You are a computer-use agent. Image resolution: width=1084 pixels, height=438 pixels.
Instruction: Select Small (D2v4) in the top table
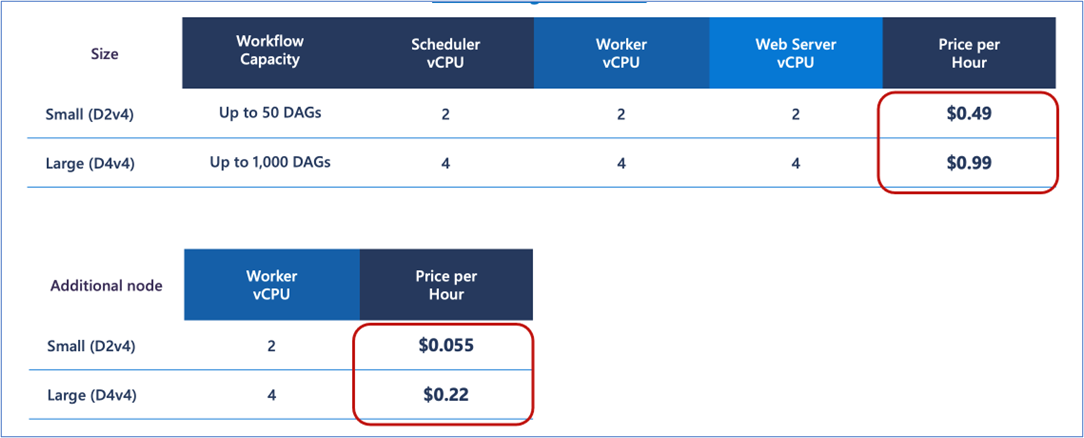(90, 115)
